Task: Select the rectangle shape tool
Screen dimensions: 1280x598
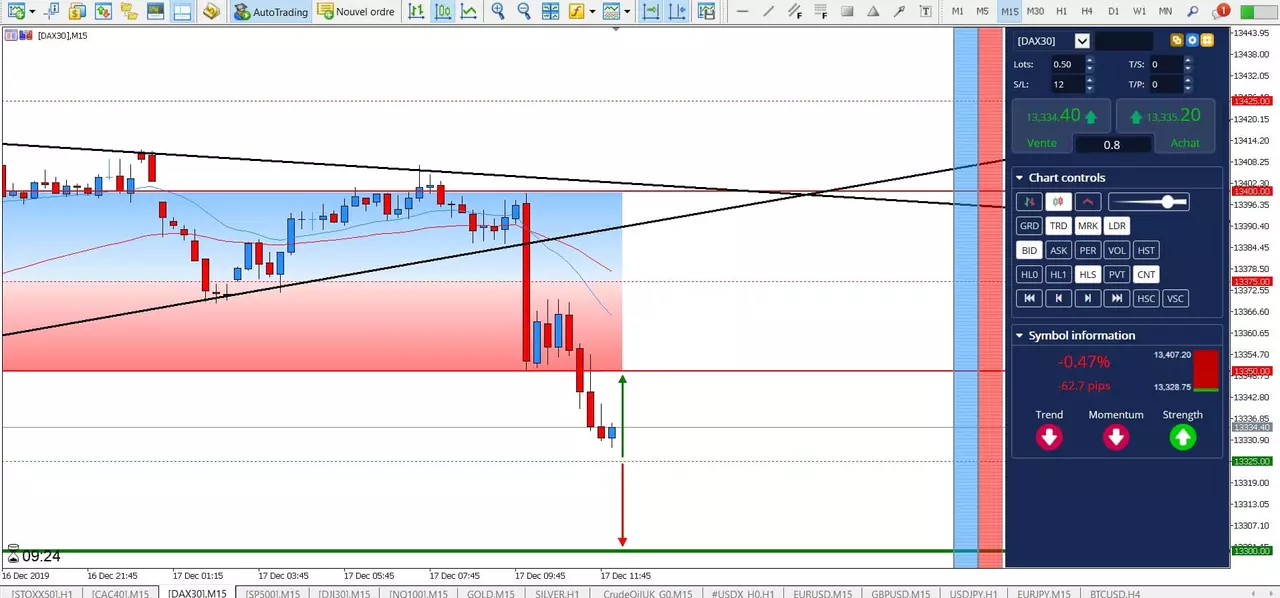Action: 847,12
